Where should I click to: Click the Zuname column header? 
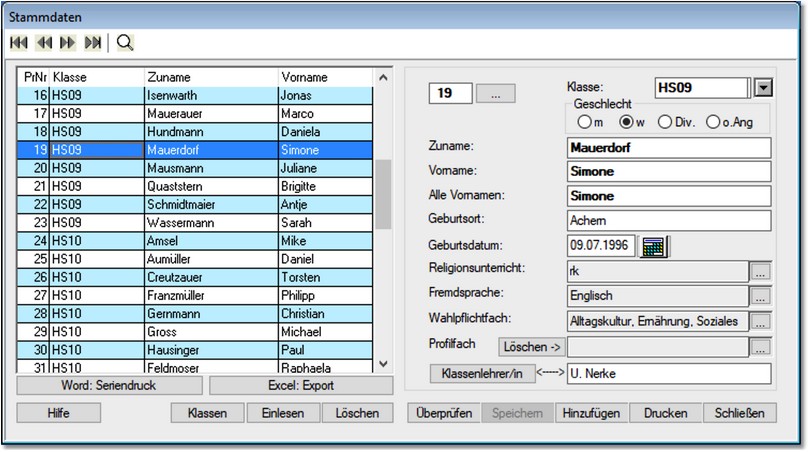click(x=211, y=77)
